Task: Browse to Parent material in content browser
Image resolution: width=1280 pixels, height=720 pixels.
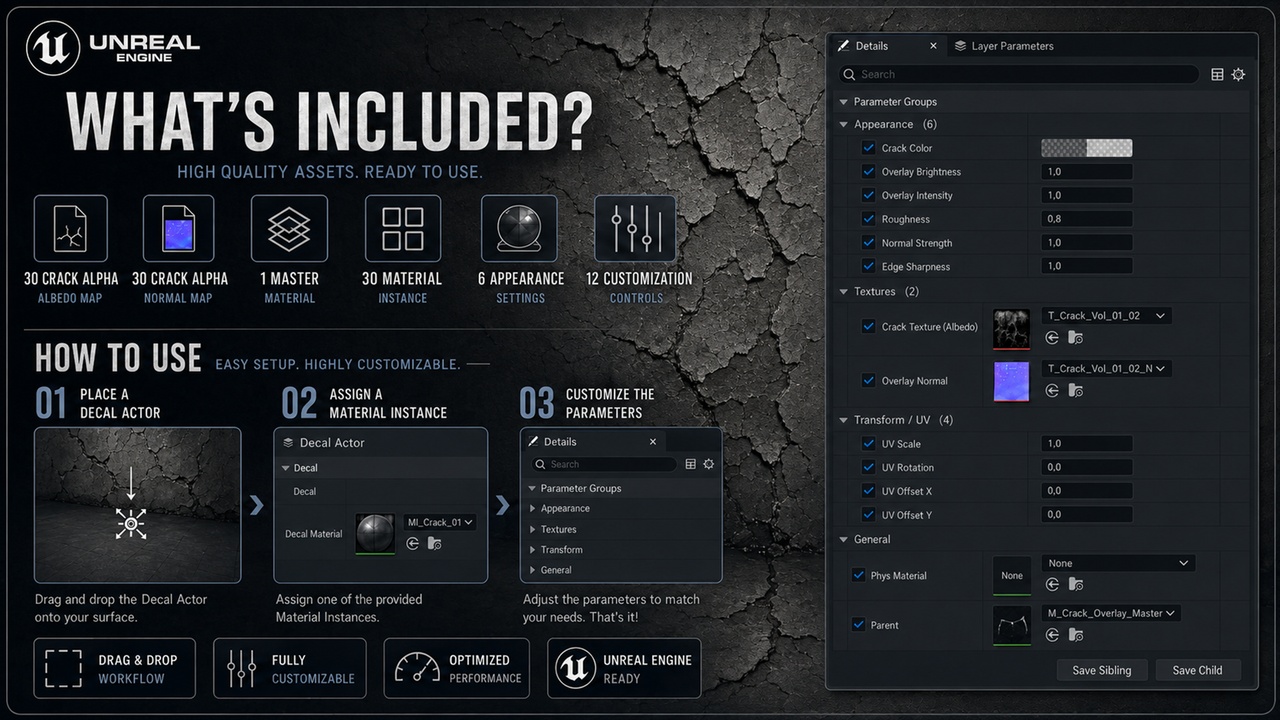Action: click(1076, 635)
